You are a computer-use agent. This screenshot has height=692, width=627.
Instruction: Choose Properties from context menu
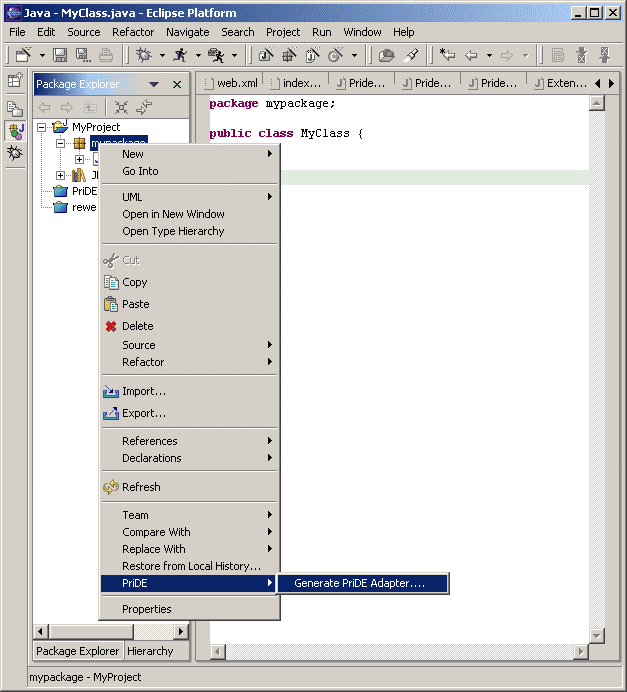tap(146, 609)
